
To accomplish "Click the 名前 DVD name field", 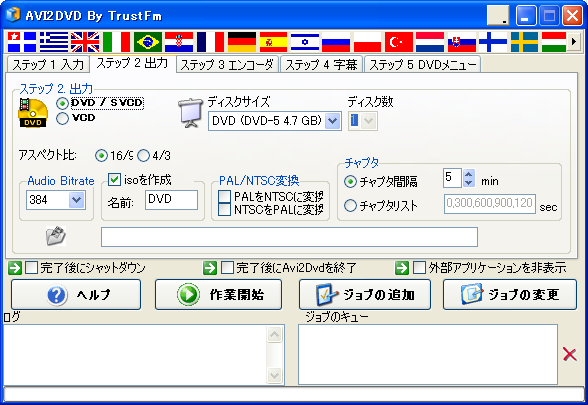I will coord(171,200).
